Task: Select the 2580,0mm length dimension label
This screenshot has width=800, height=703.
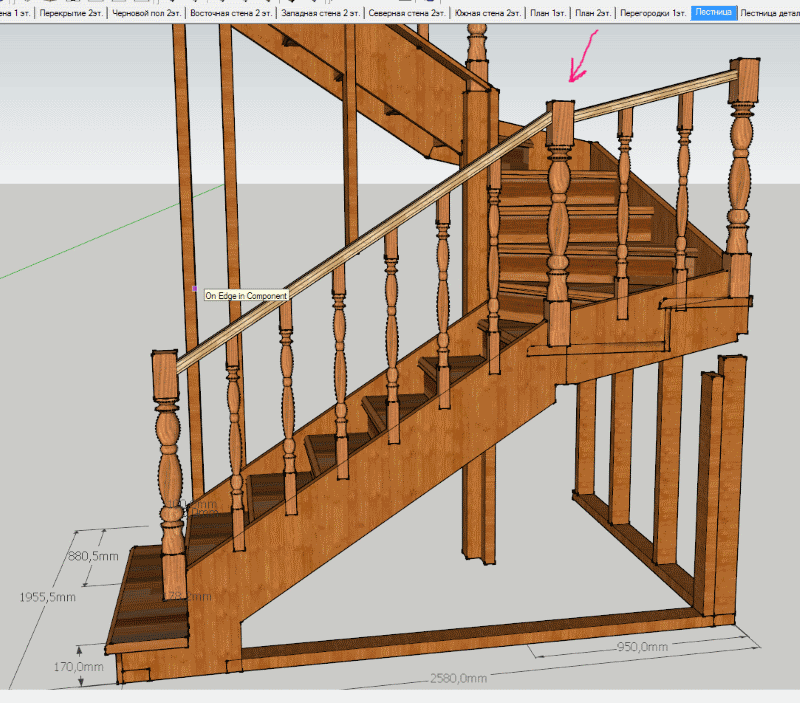Action: point(458,678)
